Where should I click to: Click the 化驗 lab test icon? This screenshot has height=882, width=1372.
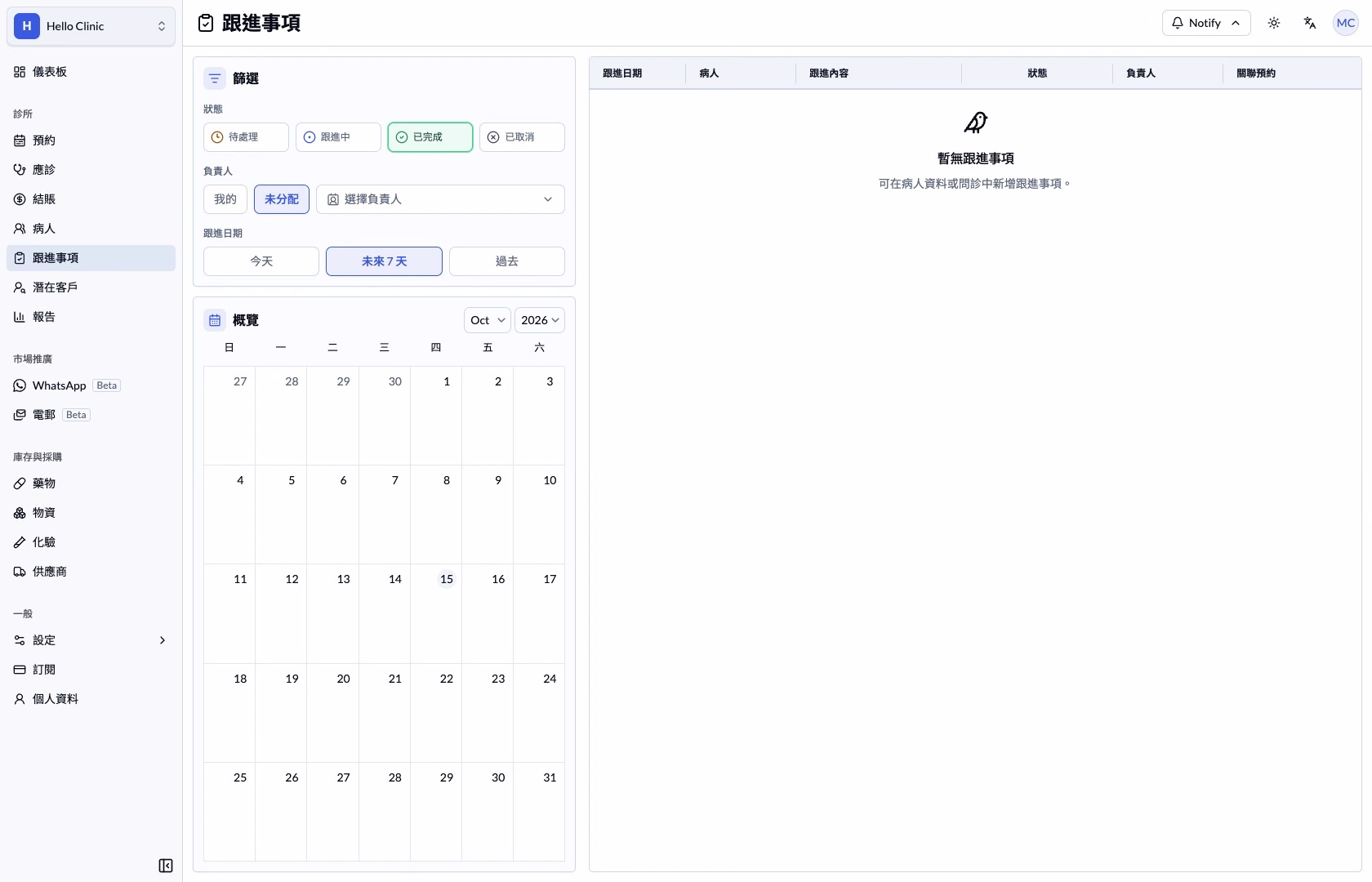coord(20,542)
